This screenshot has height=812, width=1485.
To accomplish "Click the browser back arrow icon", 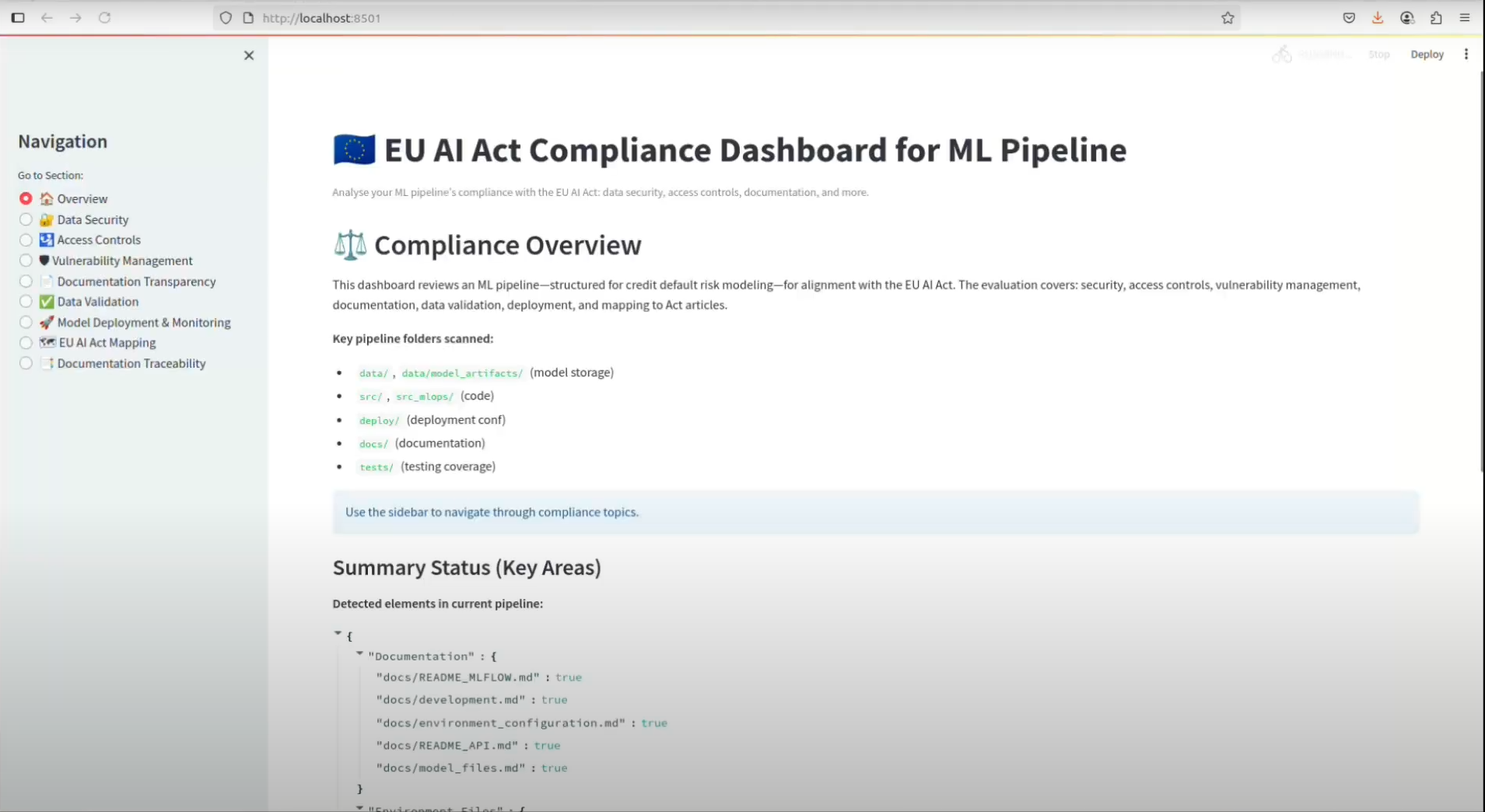I will 47,18.
